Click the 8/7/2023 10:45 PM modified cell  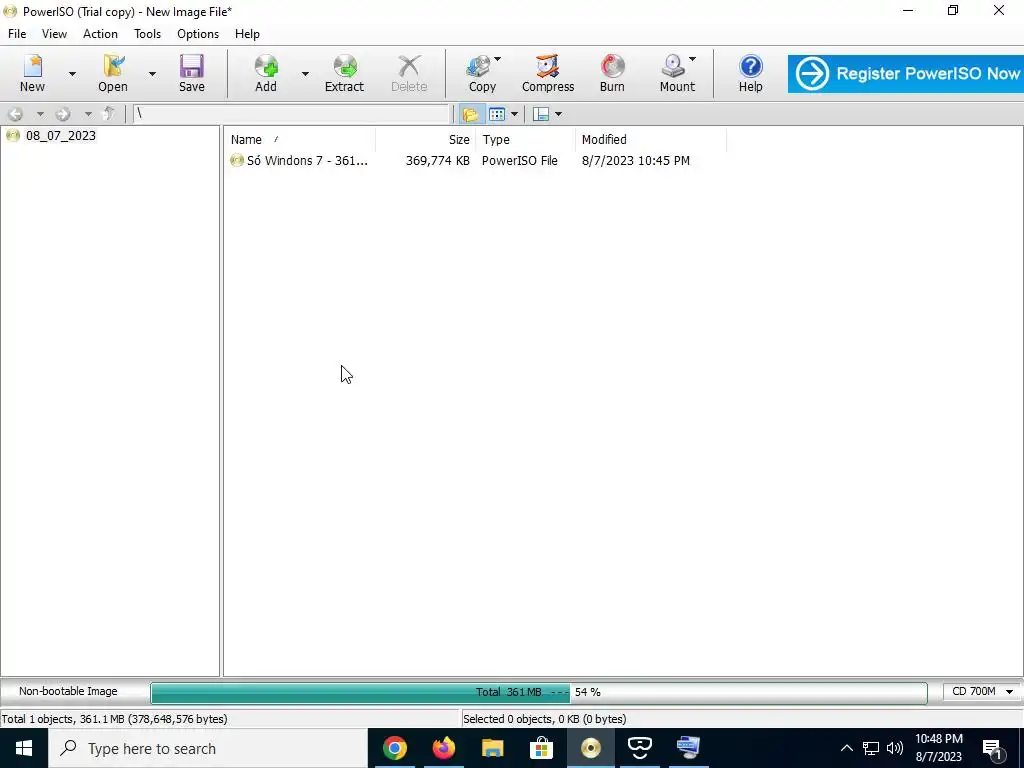[635, 161]
